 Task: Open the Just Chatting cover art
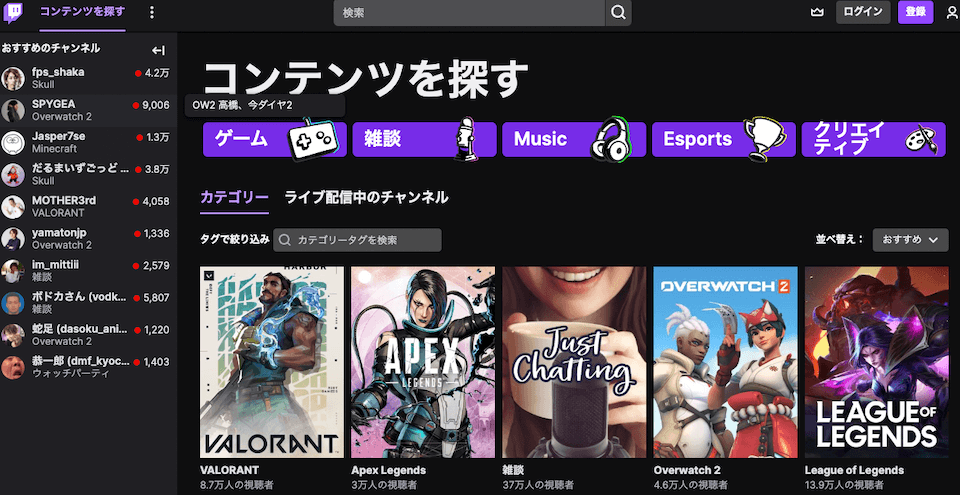(574, 362)
